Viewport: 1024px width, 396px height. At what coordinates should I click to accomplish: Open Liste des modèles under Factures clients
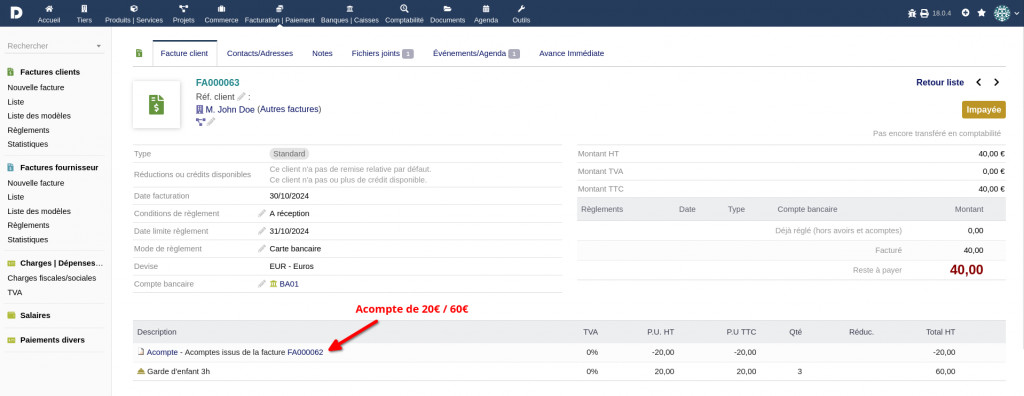tap(39, 116)
